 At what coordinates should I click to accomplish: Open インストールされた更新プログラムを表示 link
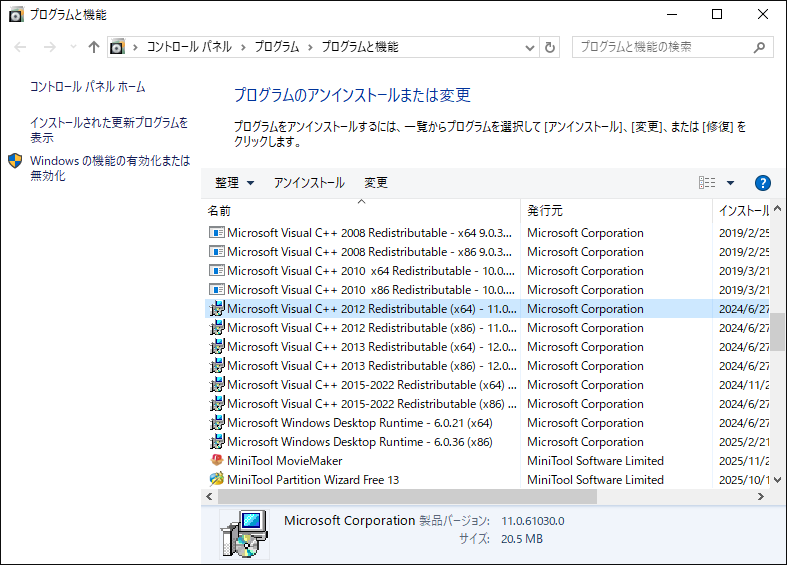[x=108, y=130]
